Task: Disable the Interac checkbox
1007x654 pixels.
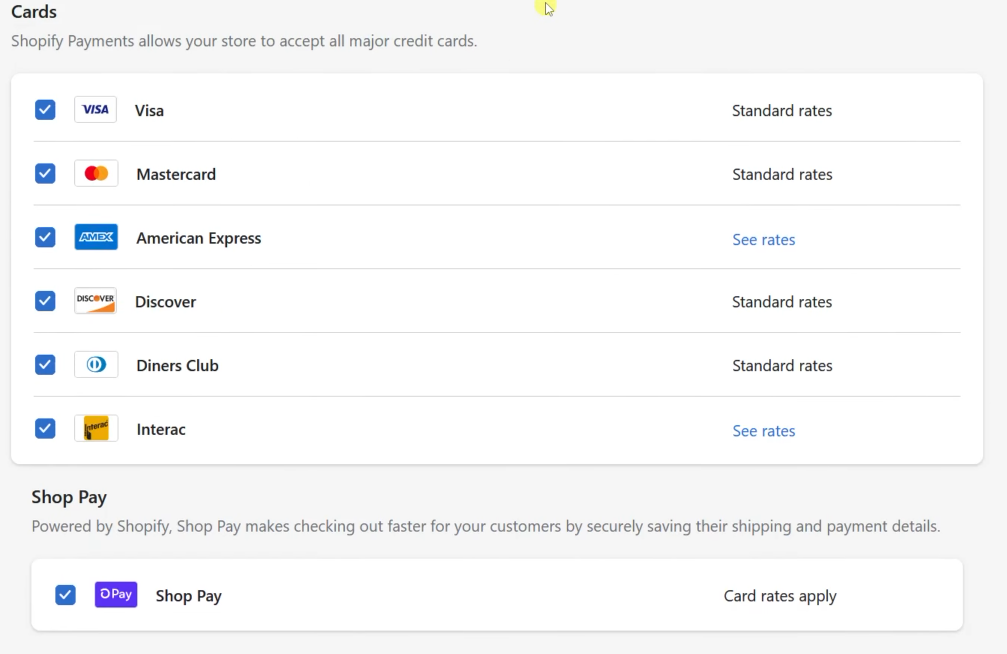Action: (x=45, y=429)
